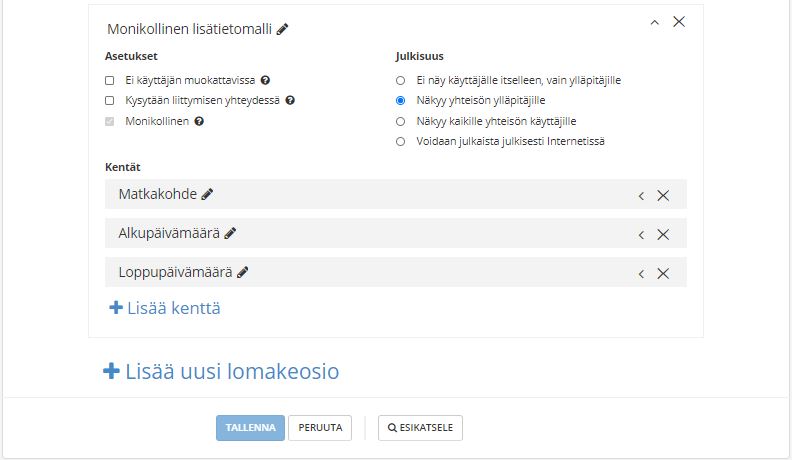Click pencil icon next to Matkakohde
Screen dimensions: 792x460
[208, 194]
